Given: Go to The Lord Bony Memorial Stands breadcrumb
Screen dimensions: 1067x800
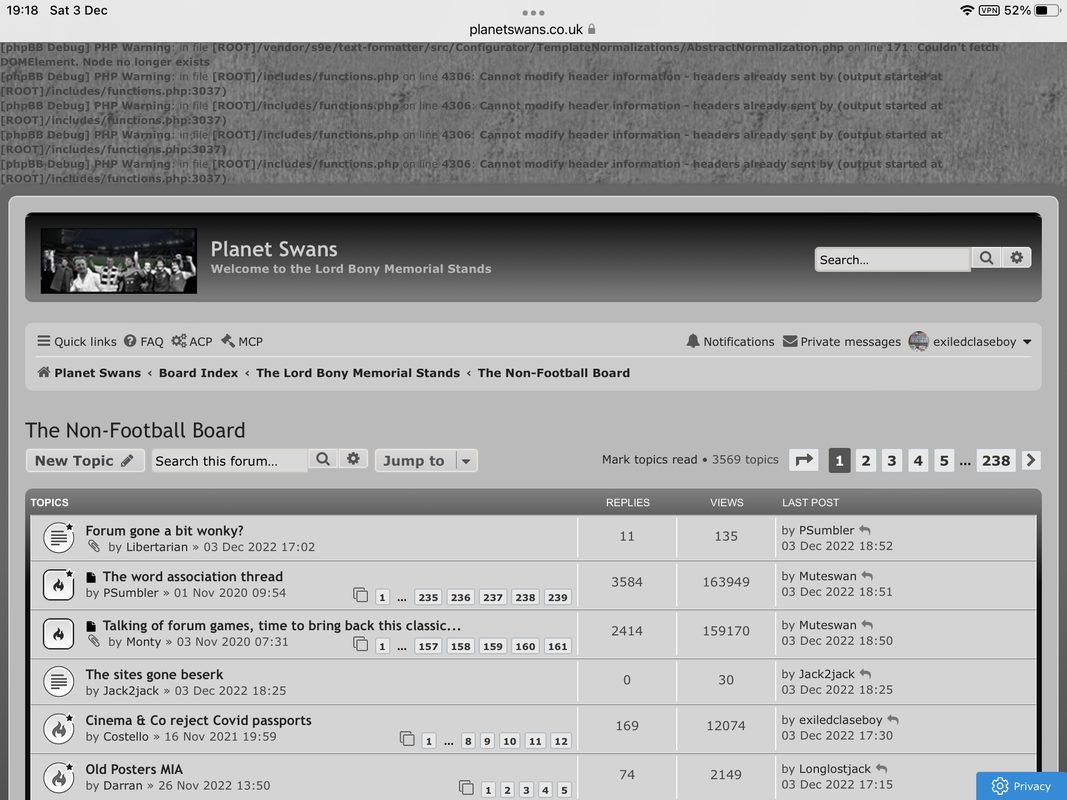Looking at the screenshot, I should point(358,373).
